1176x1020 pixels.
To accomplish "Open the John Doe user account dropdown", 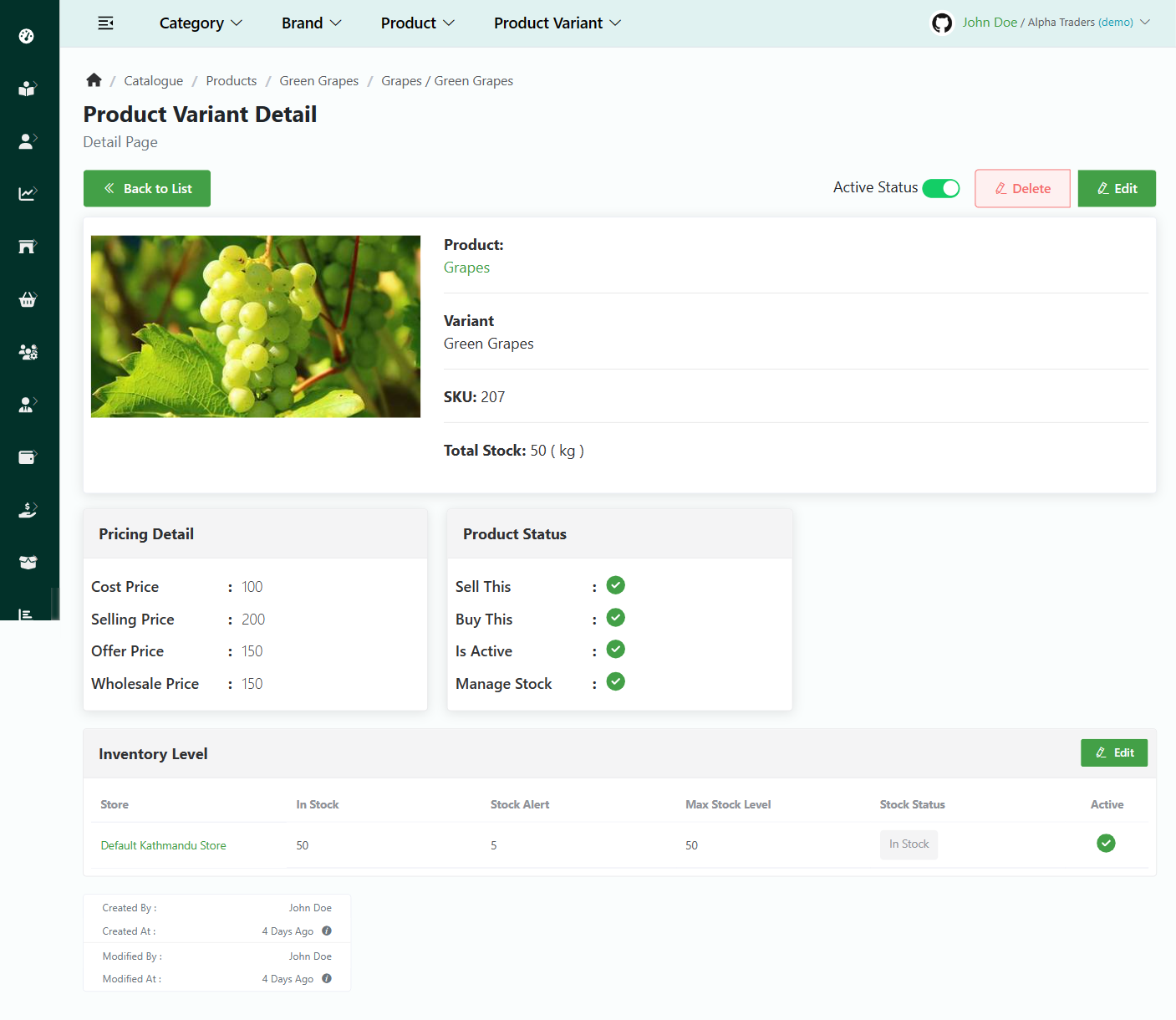I will 1041,23.
